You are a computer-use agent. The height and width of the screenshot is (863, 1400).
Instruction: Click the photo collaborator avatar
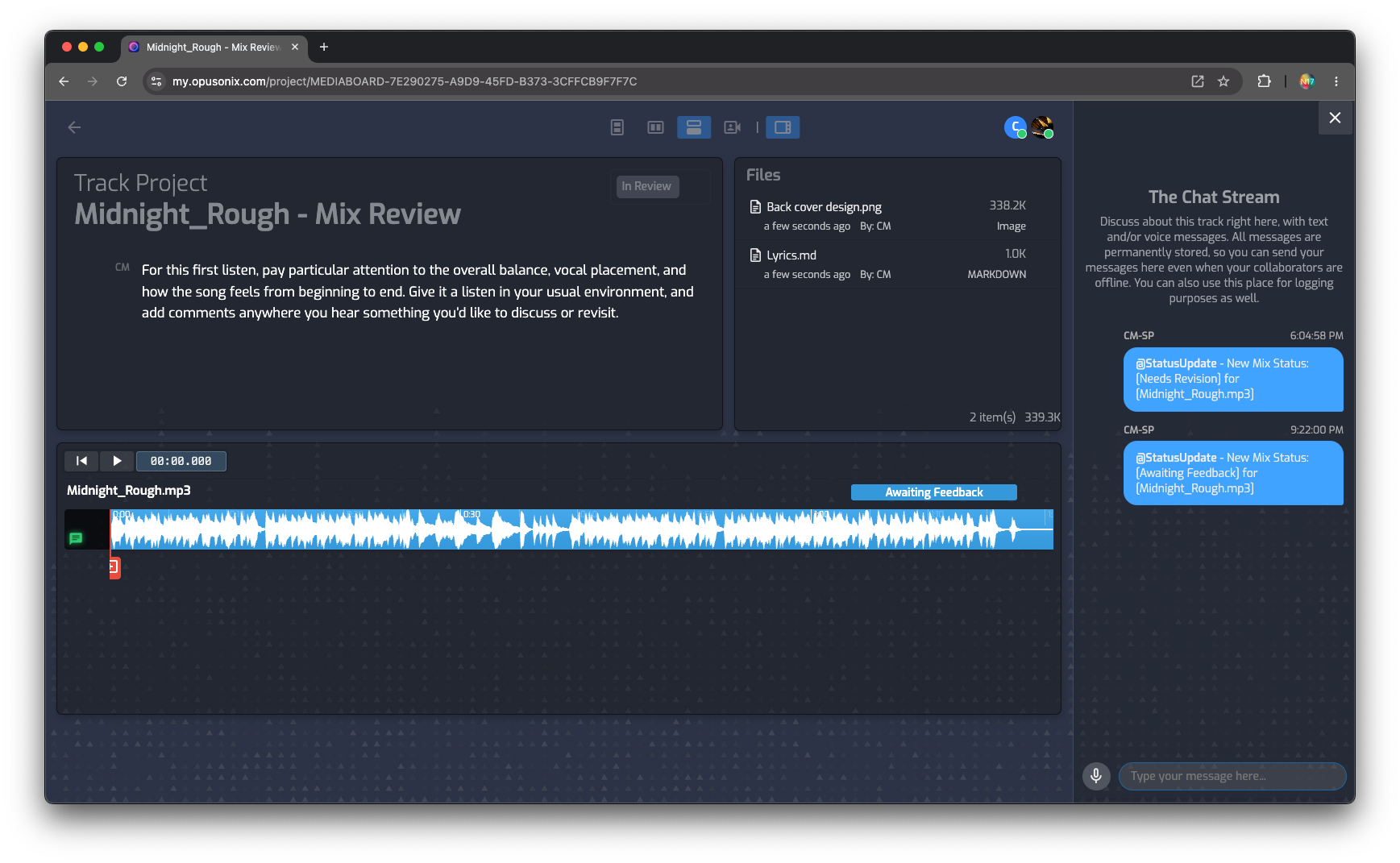tap(1041, 127)
